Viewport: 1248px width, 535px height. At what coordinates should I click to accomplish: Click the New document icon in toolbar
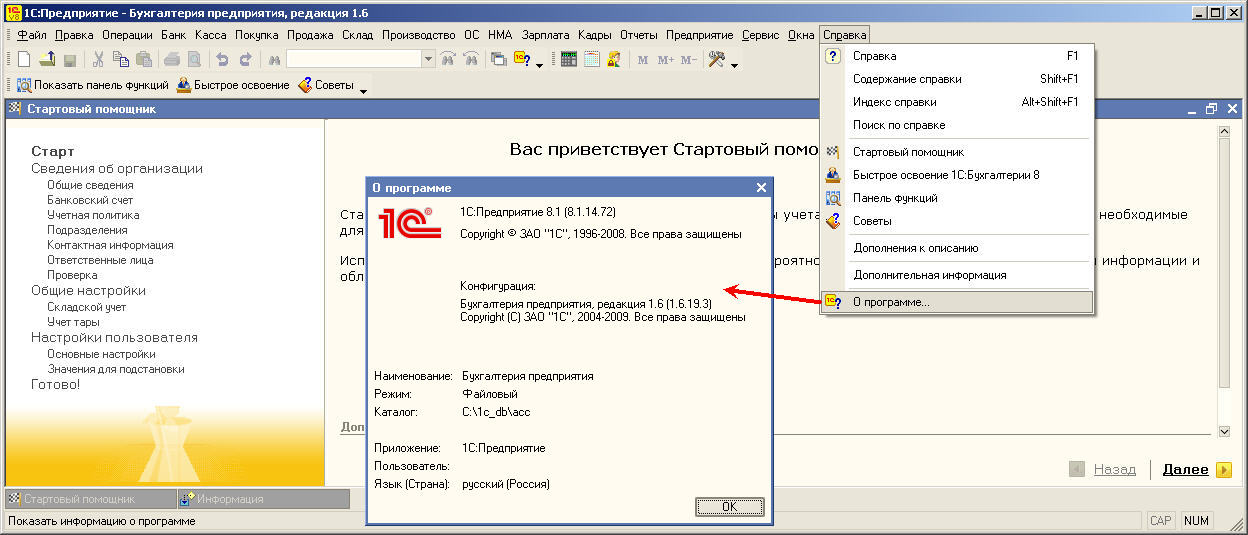tap(24, 60)
